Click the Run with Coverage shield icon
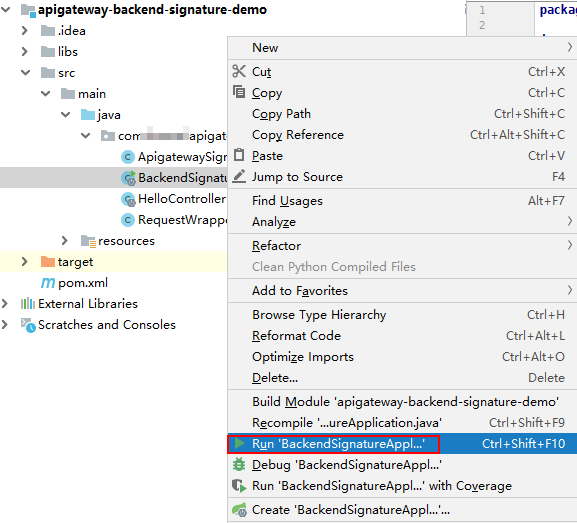 [x=239, y=485]
